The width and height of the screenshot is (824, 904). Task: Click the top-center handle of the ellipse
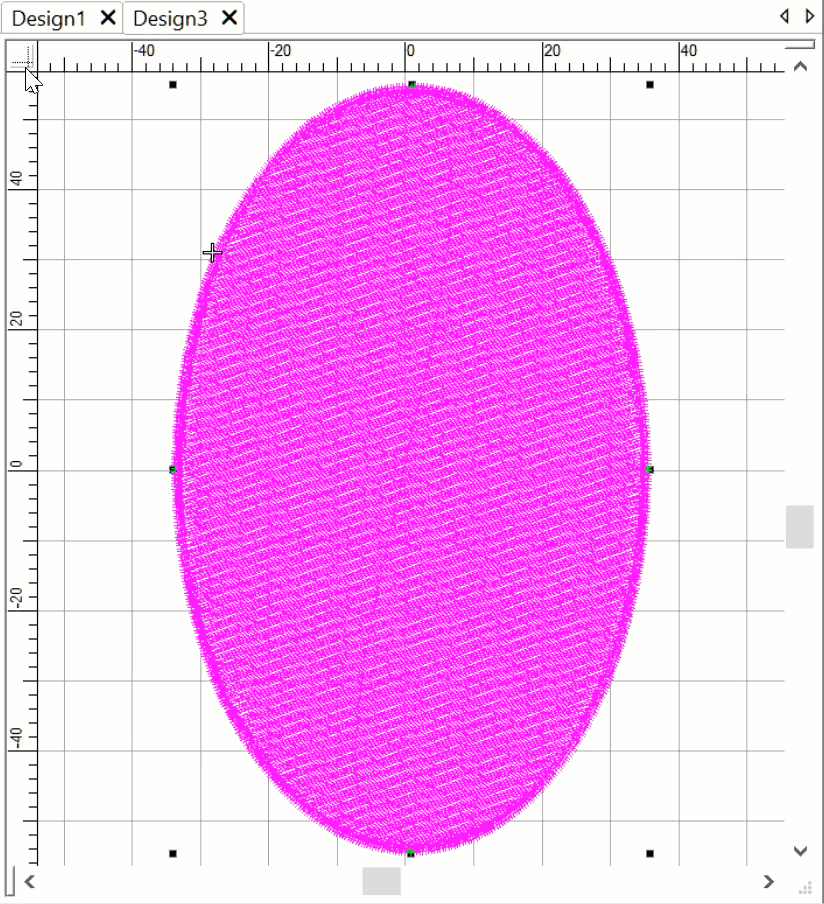point(411,85)
